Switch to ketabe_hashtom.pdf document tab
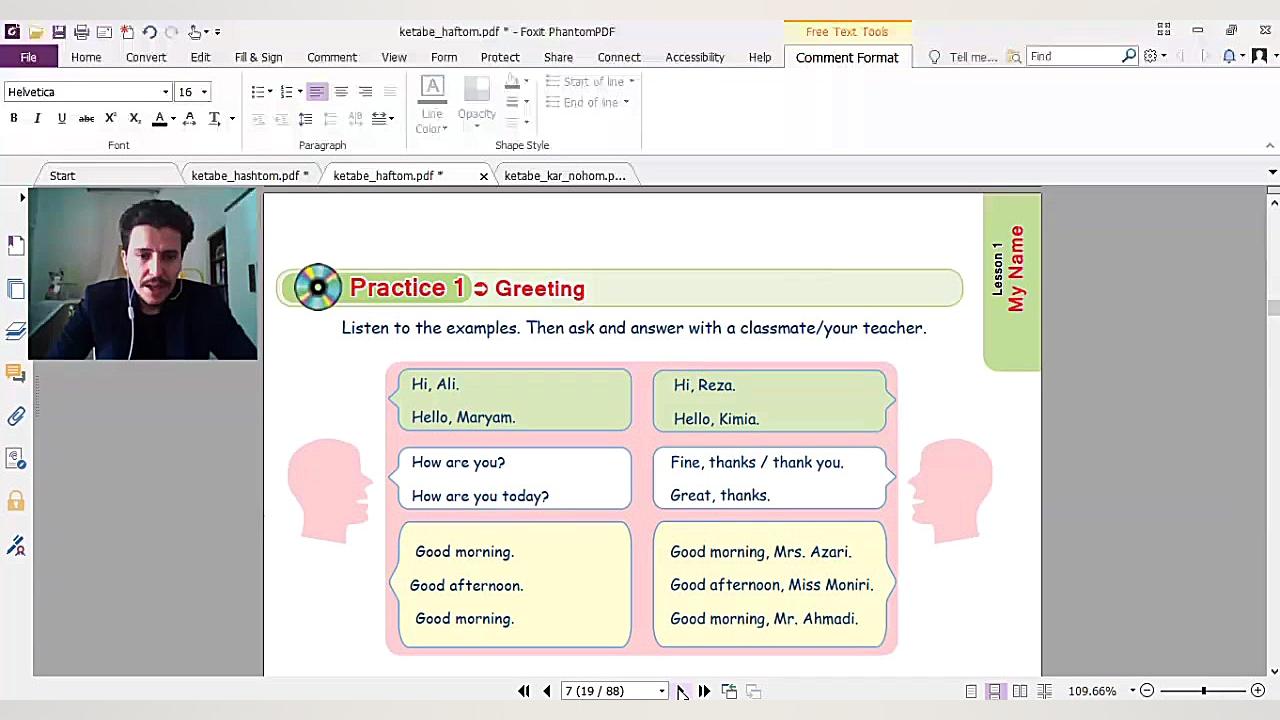 tap(250, 175)
